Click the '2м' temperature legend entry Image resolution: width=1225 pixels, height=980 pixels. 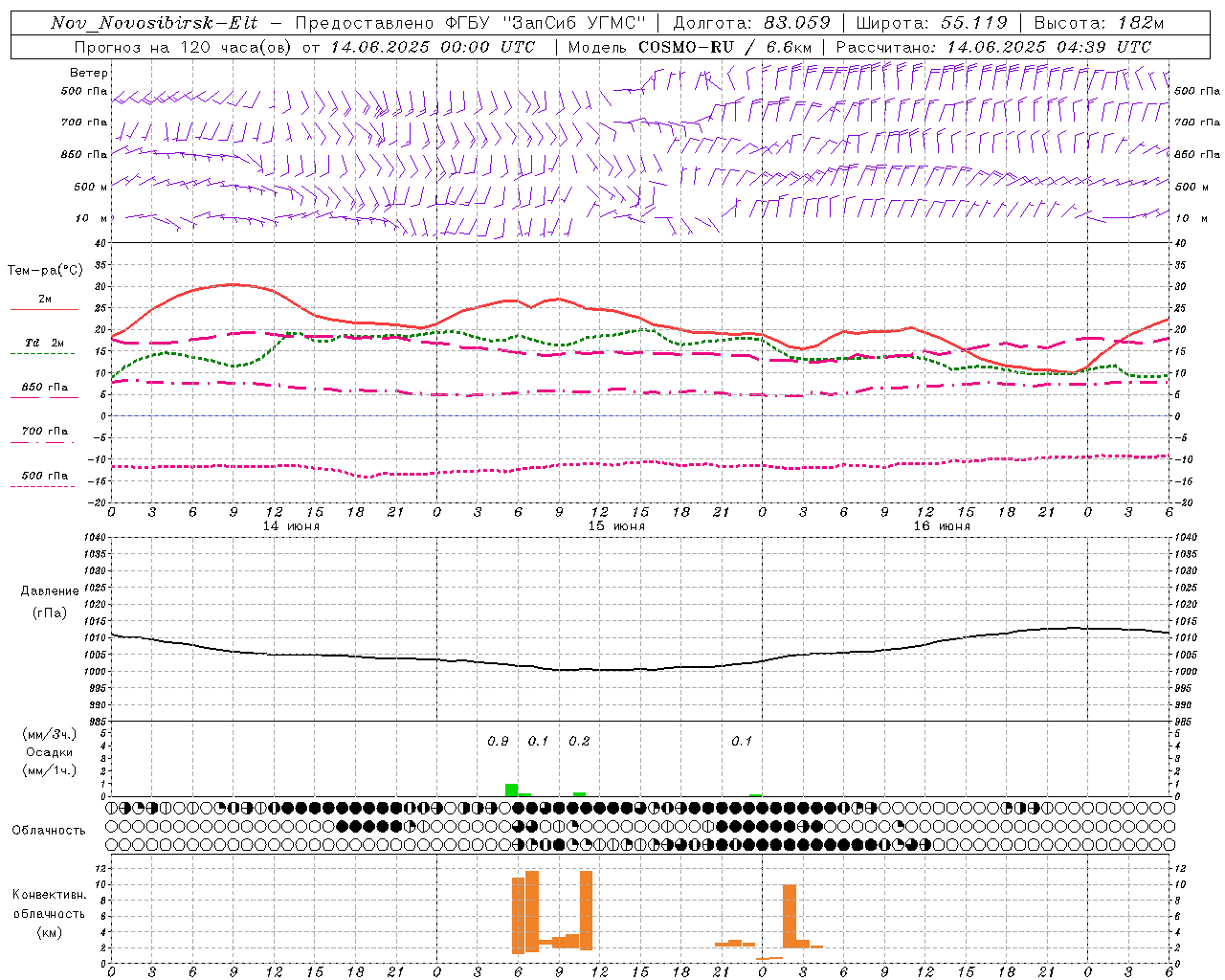(45, 300)
